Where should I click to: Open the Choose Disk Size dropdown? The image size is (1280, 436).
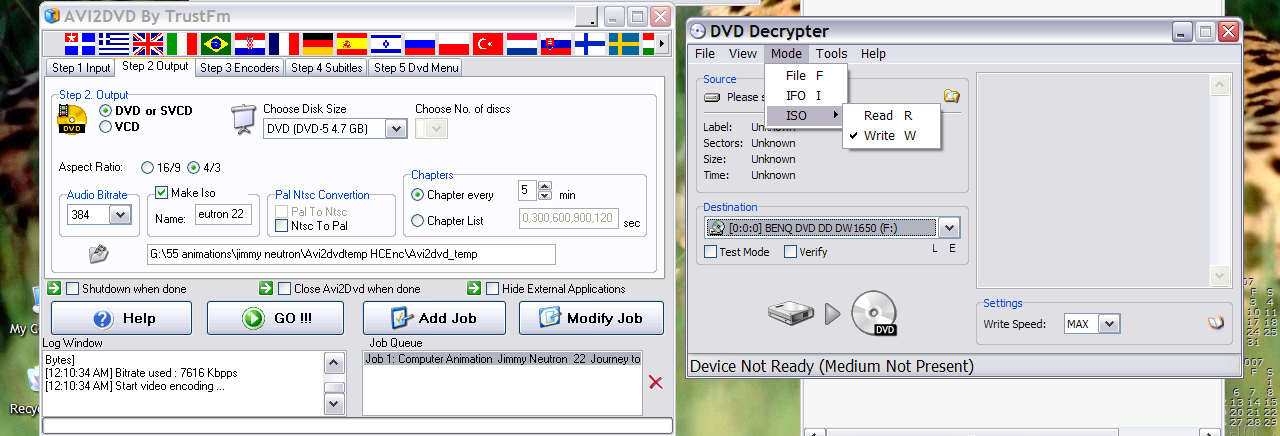point(396,129)
